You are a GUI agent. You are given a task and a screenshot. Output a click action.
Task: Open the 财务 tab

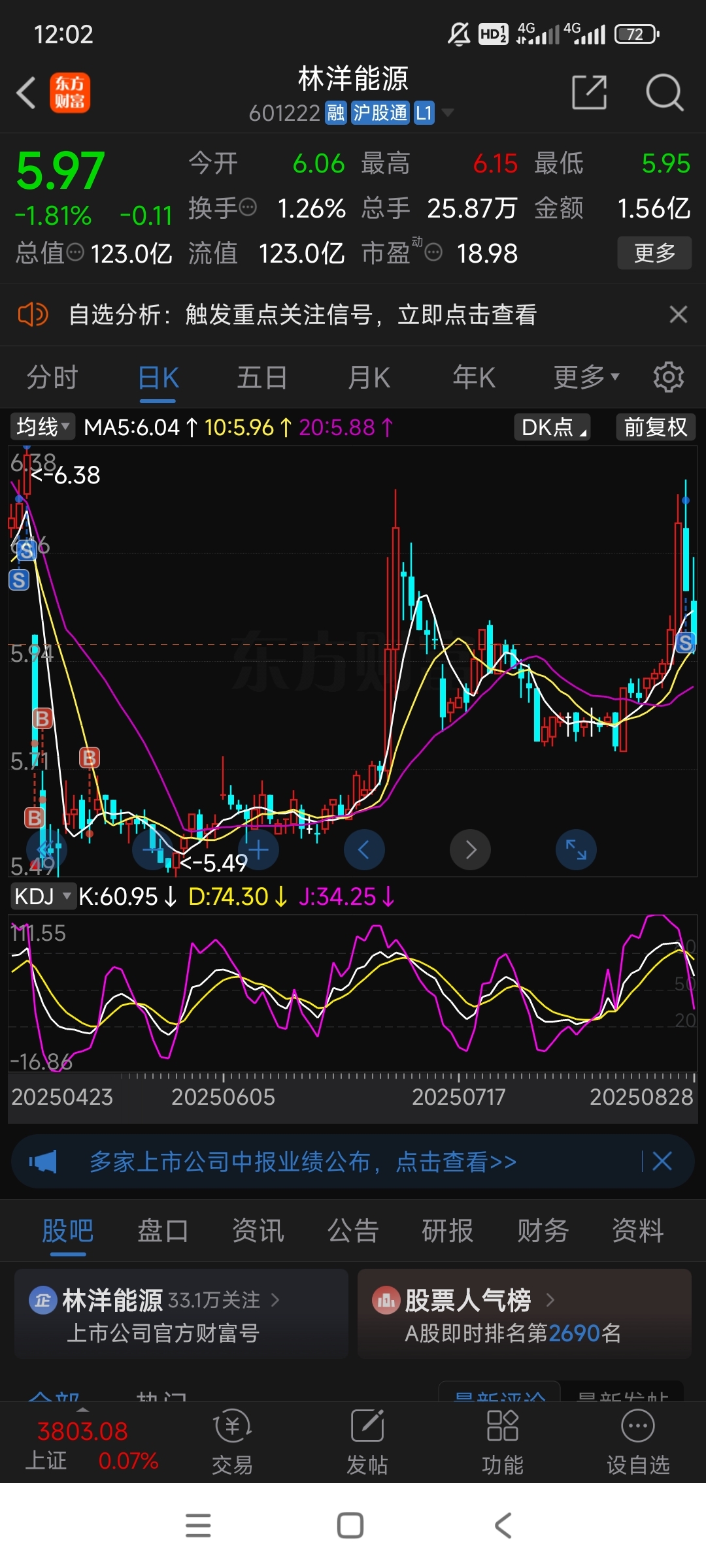[x=543, y=1230]
